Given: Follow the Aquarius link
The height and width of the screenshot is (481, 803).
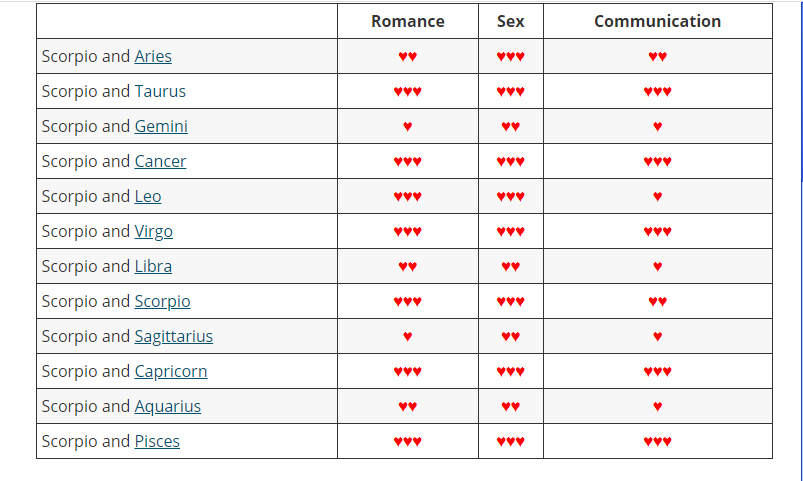Looking at the screenshot, I should click(x=168, y=406).
